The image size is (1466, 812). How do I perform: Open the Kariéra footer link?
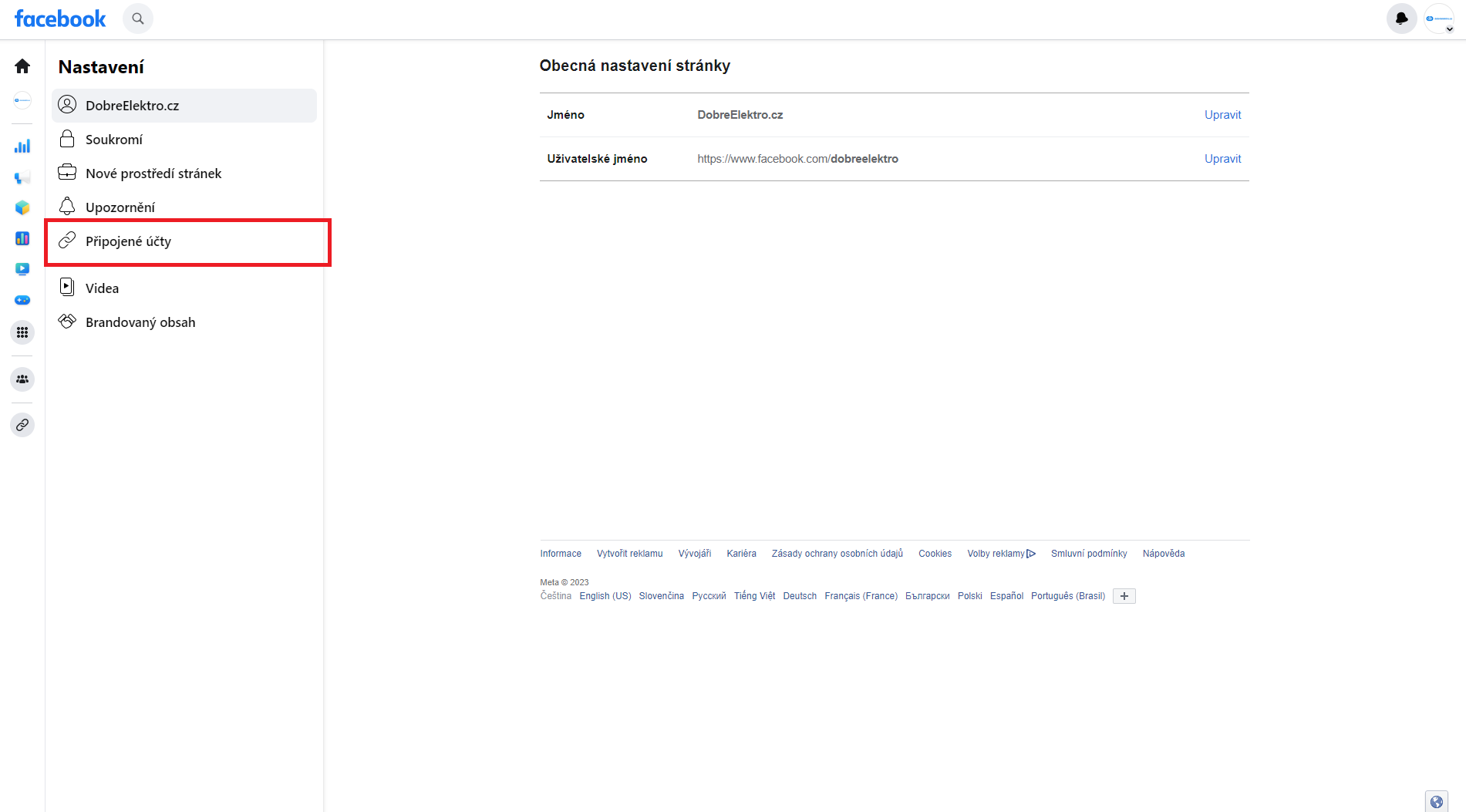click(741, 554)
